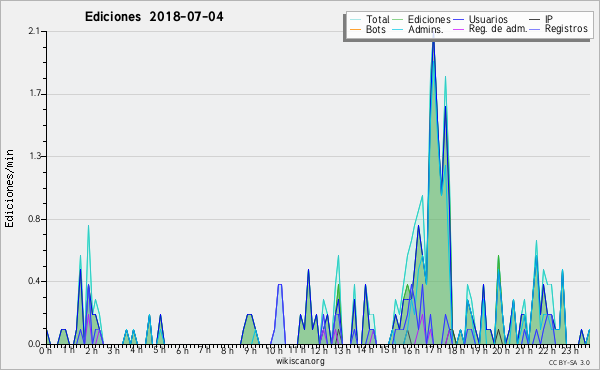Click the 11 h hour label

tap(297, 350)
